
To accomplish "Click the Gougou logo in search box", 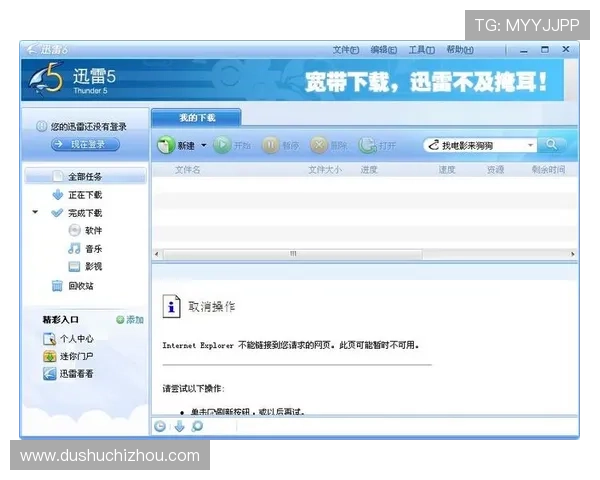I will click(x=434, y=145).
